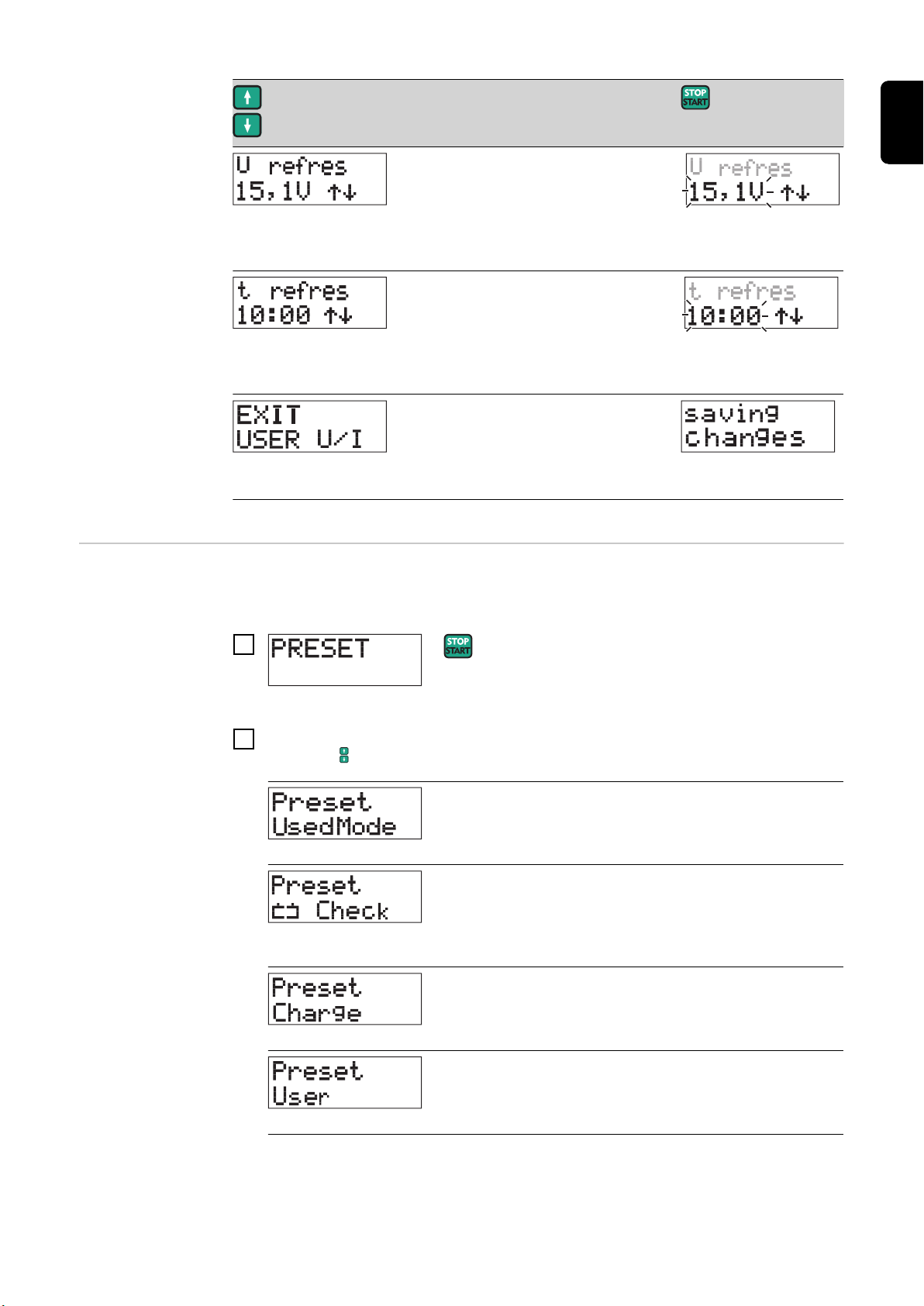Select the Preset Charge display
This screenshot has height=1306, width=924.
coord(345,999)
